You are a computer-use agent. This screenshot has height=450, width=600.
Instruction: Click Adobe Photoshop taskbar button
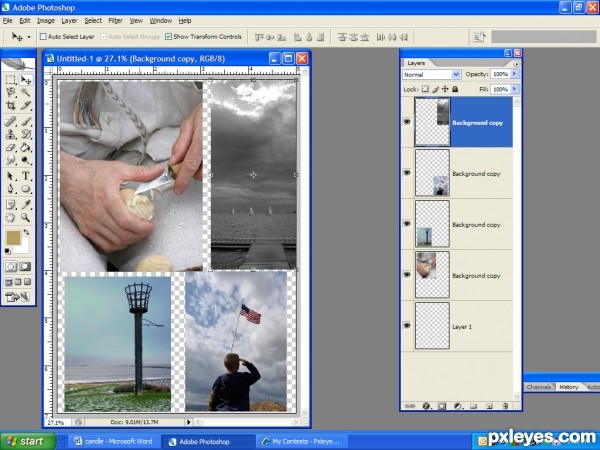click(x=208, y=441)
